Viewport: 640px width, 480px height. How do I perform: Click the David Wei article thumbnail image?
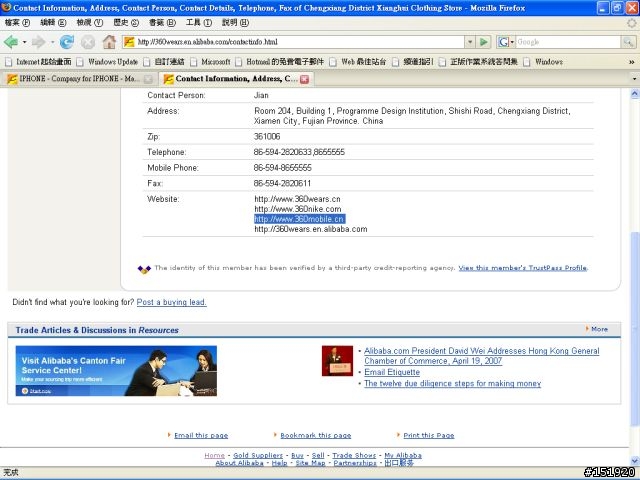click(x=337, y=361)
